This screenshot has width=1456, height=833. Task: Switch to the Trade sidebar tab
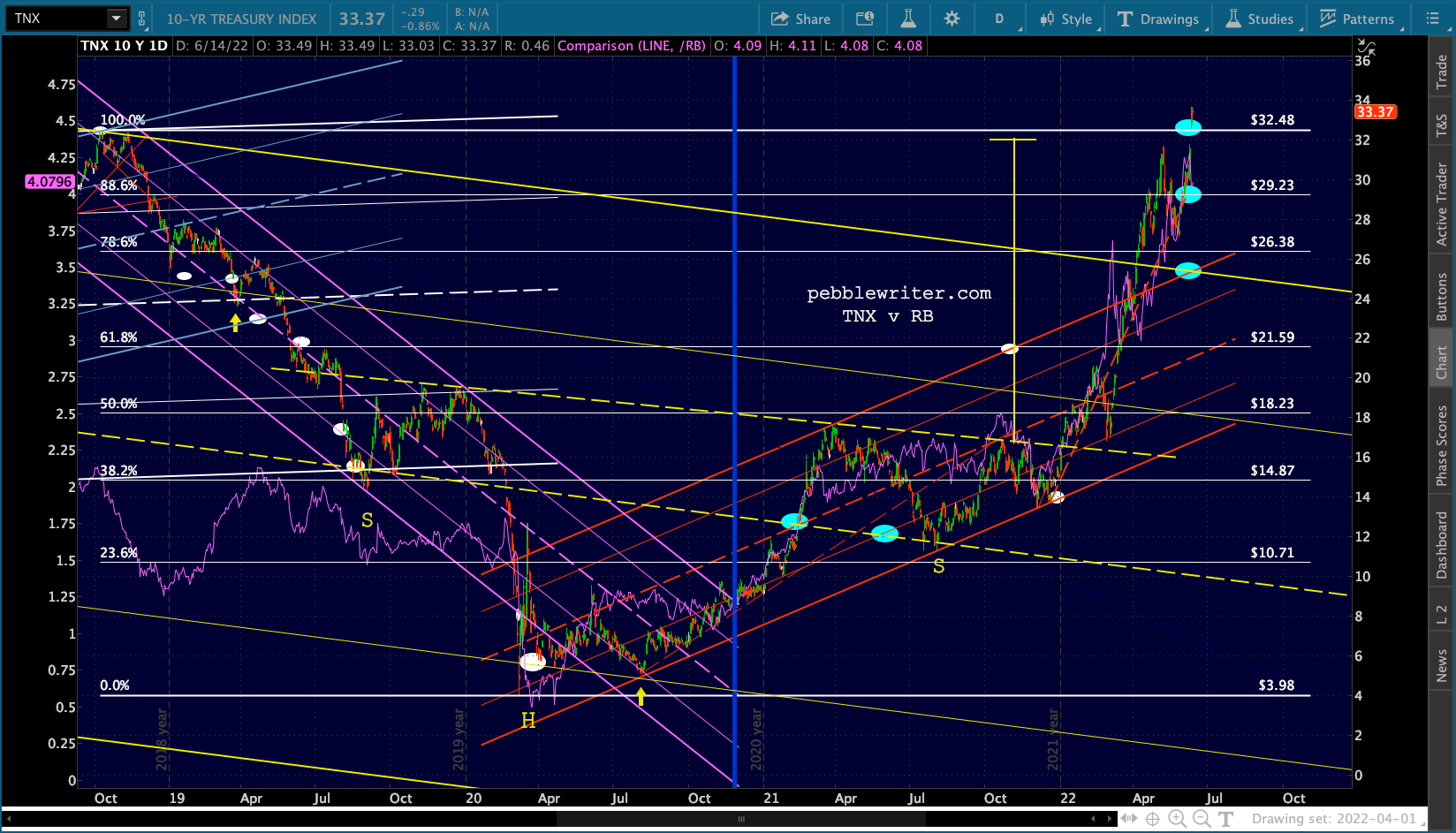click(x=1442, y=72)
